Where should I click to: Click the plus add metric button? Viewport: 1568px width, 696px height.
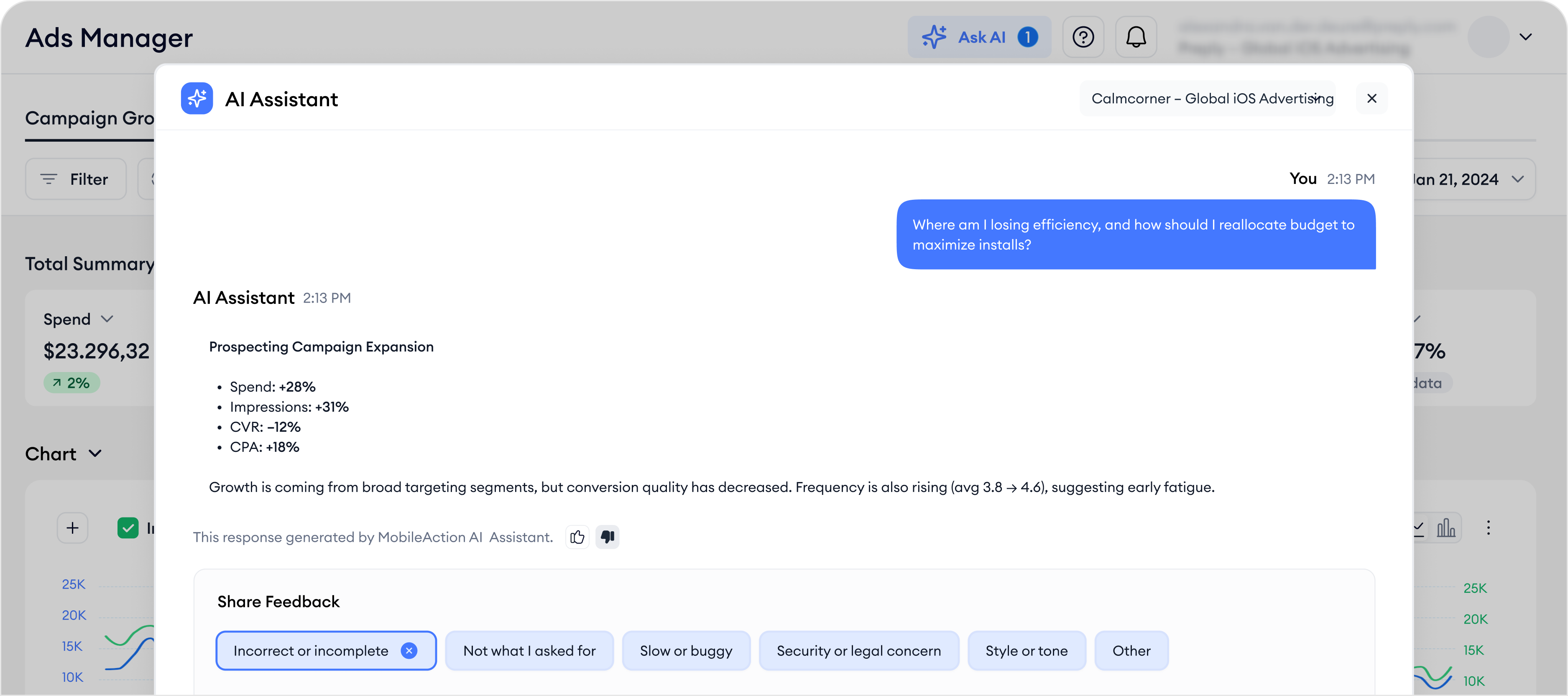[72, 528]
